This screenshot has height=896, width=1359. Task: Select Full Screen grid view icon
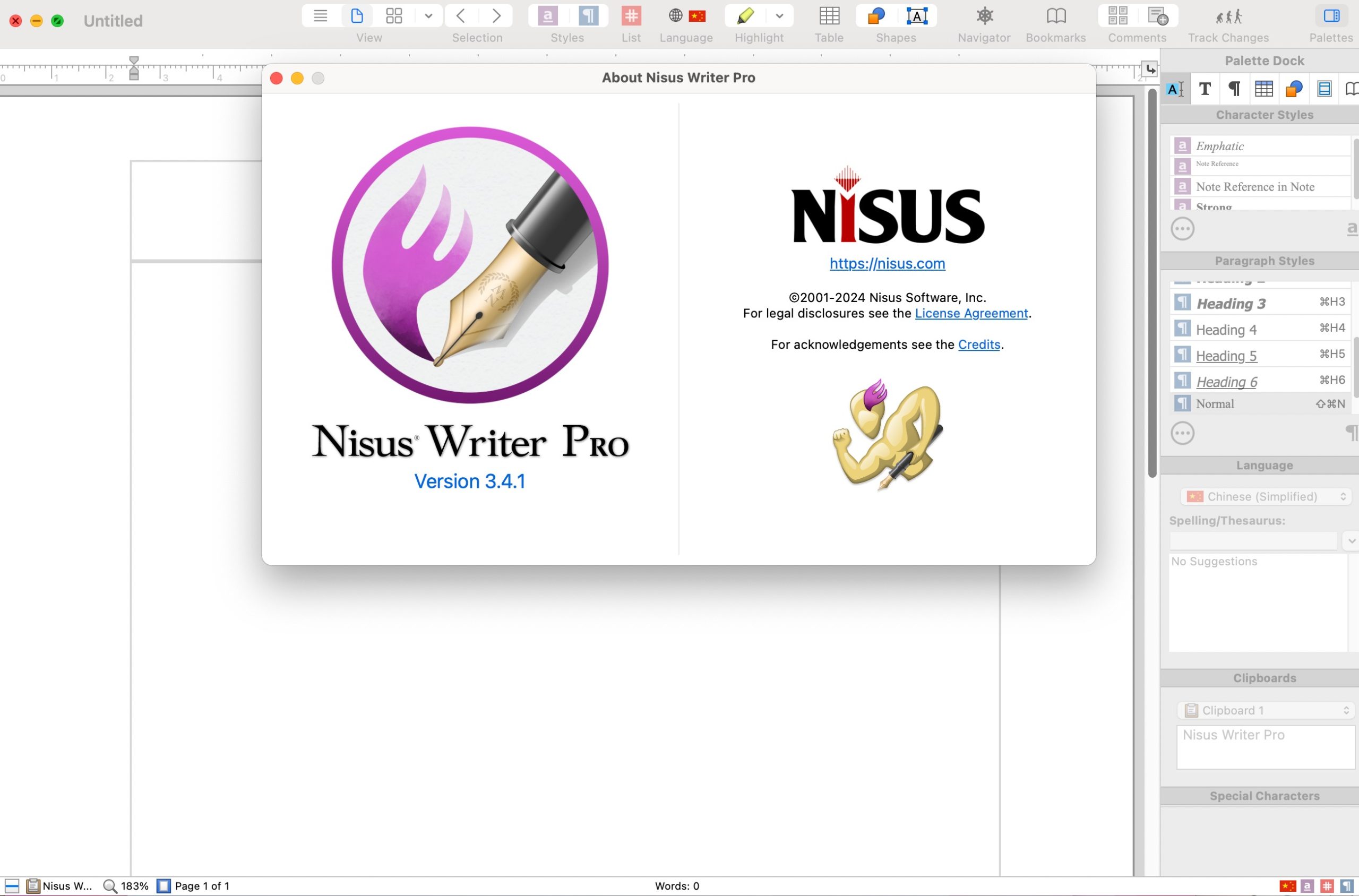pos(394,15)
